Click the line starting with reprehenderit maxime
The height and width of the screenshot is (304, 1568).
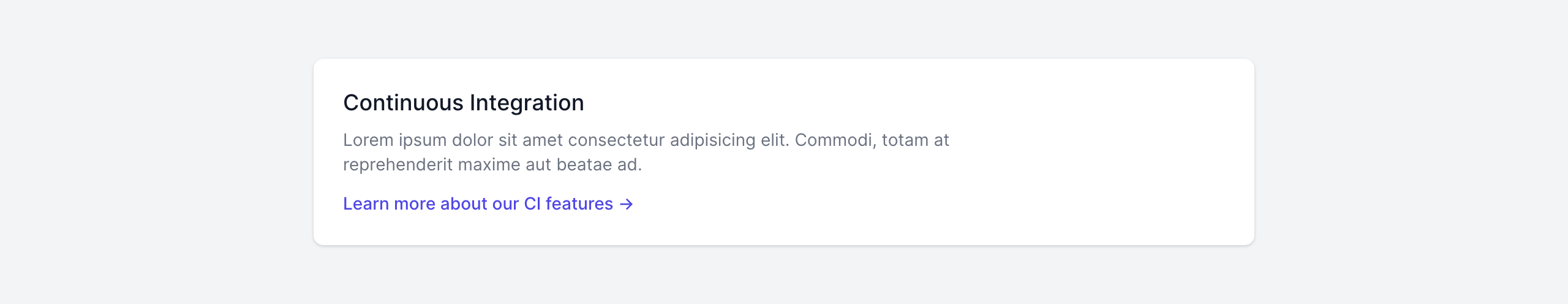click(492, 165)
